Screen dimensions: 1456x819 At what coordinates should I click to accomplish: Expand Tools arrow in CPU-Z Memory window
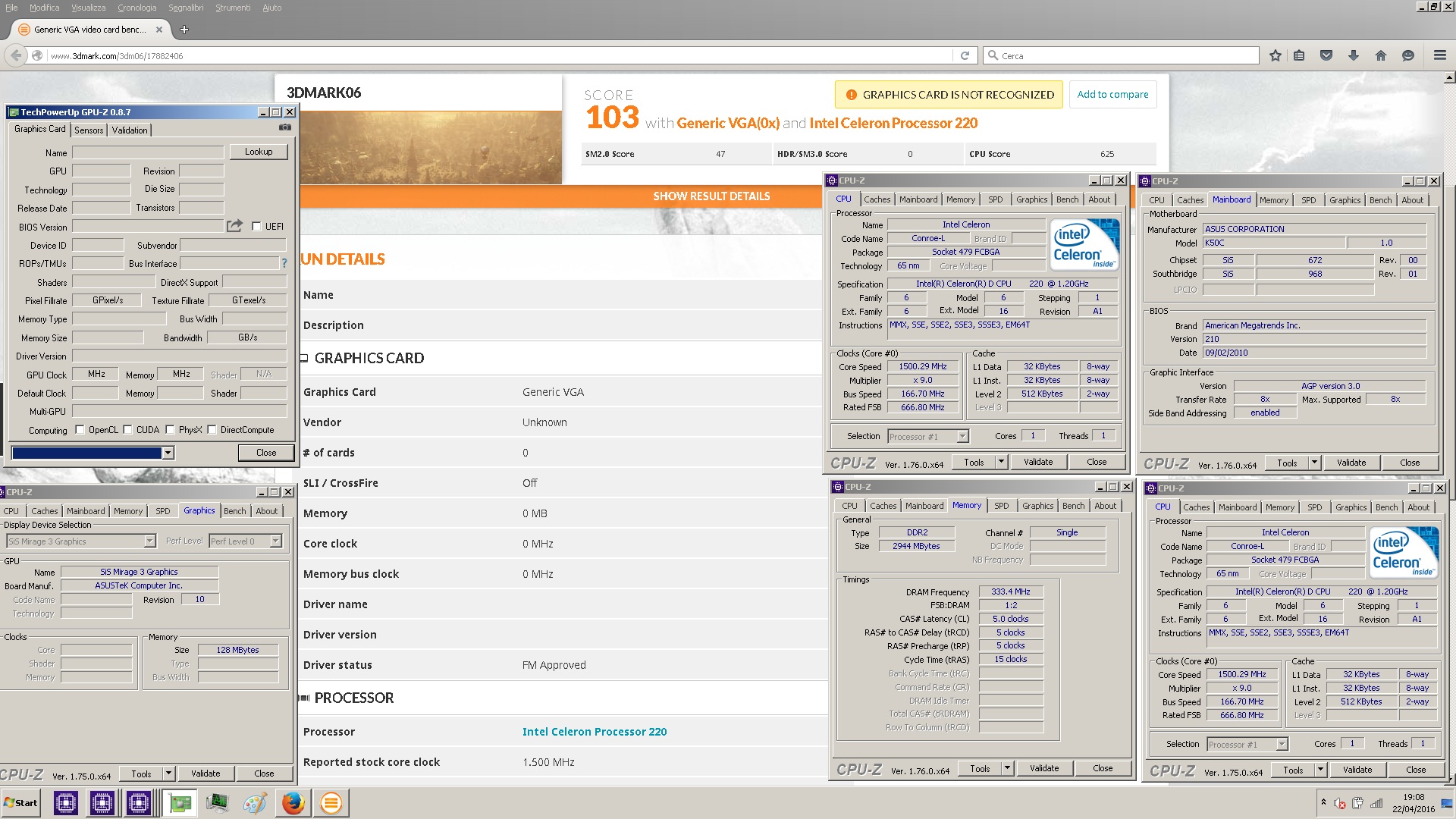(1007, 767)
